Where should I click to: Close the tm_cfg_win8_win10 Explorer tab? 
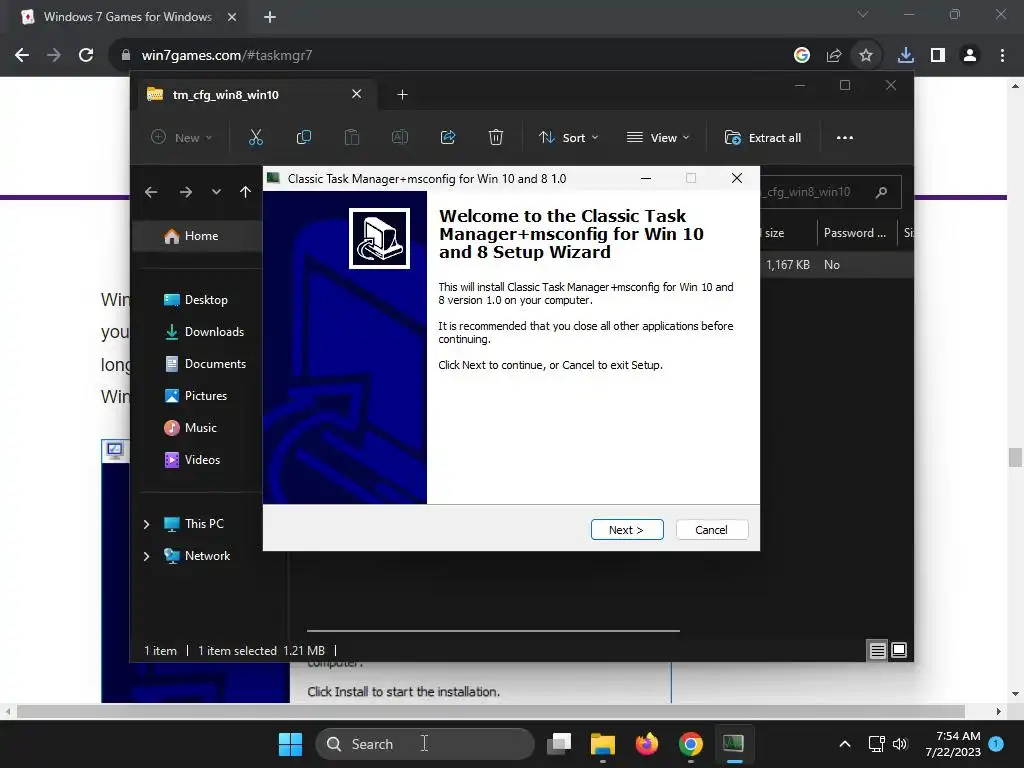[357, 94]
